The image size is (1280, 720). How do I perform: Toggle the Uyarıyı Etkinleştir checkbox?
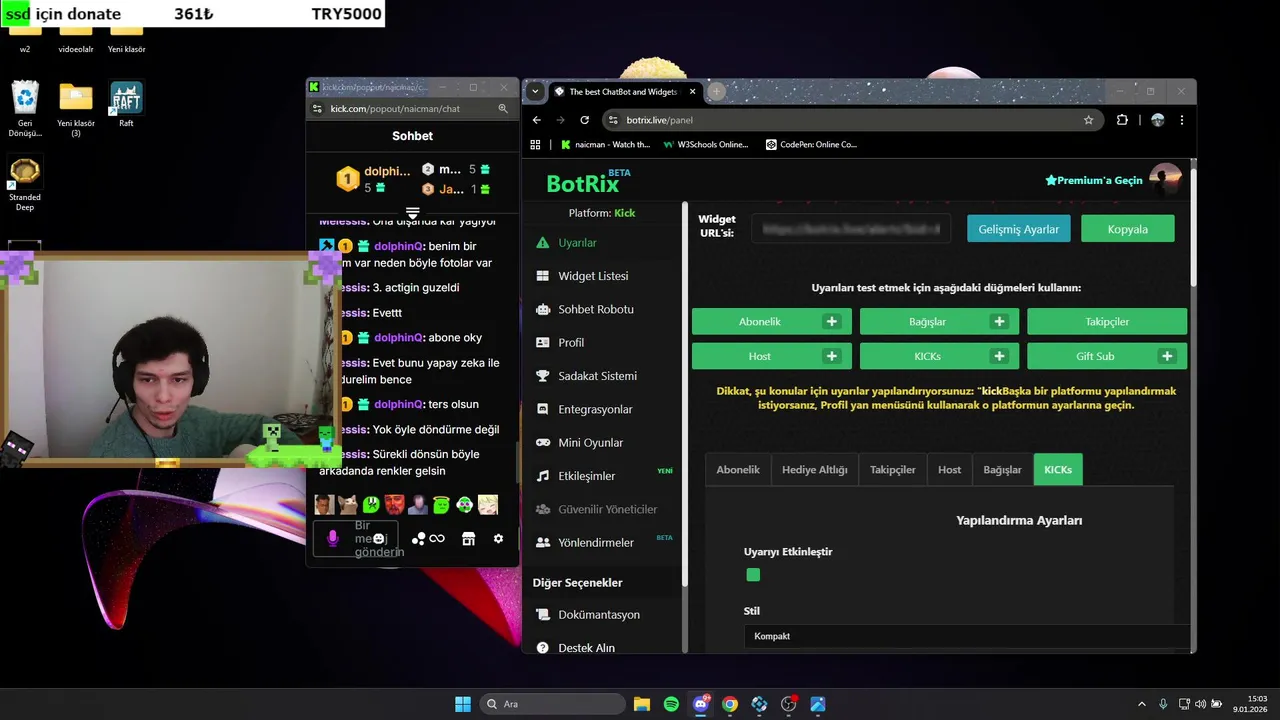[x=753, y=575]
